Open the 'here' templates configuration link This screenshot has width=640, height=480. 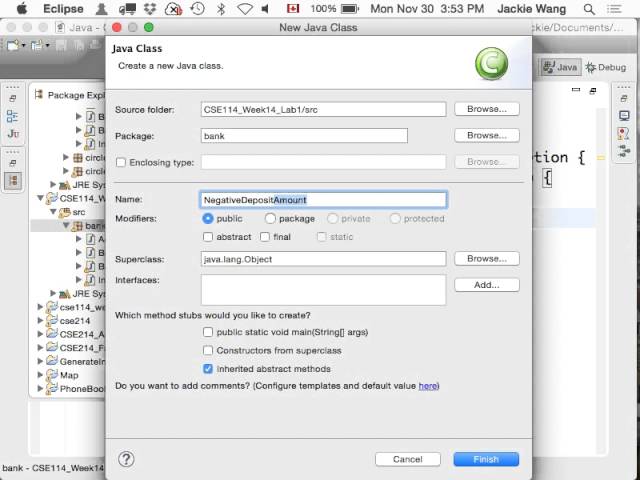(428, 386)
